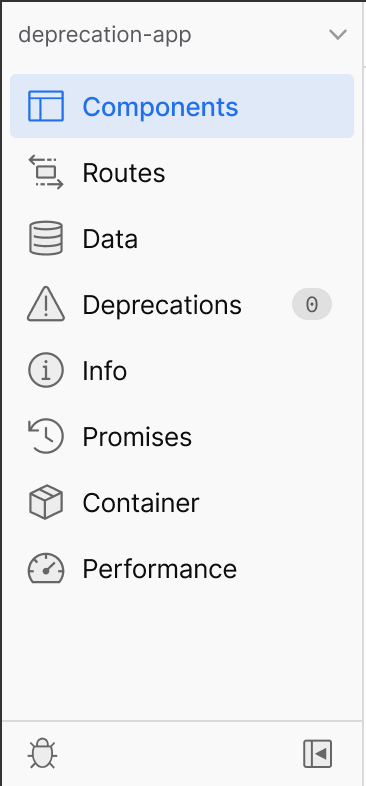
Task: Click the Deprecations count badge showing 0
Action: [312, 304]
